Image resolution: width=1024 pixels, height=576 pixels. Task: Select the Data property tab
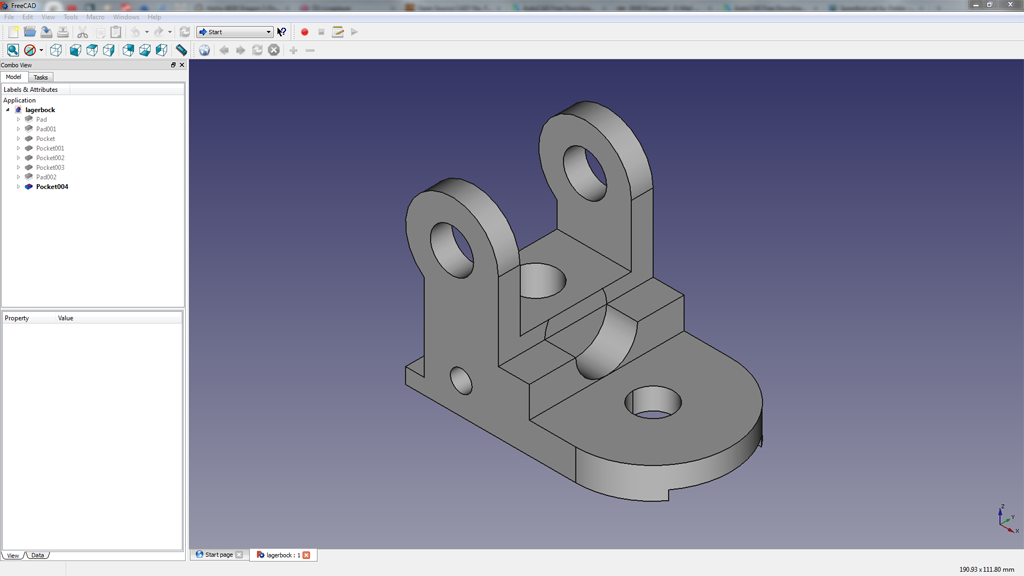pyautogui.click(x=38, y=555)
